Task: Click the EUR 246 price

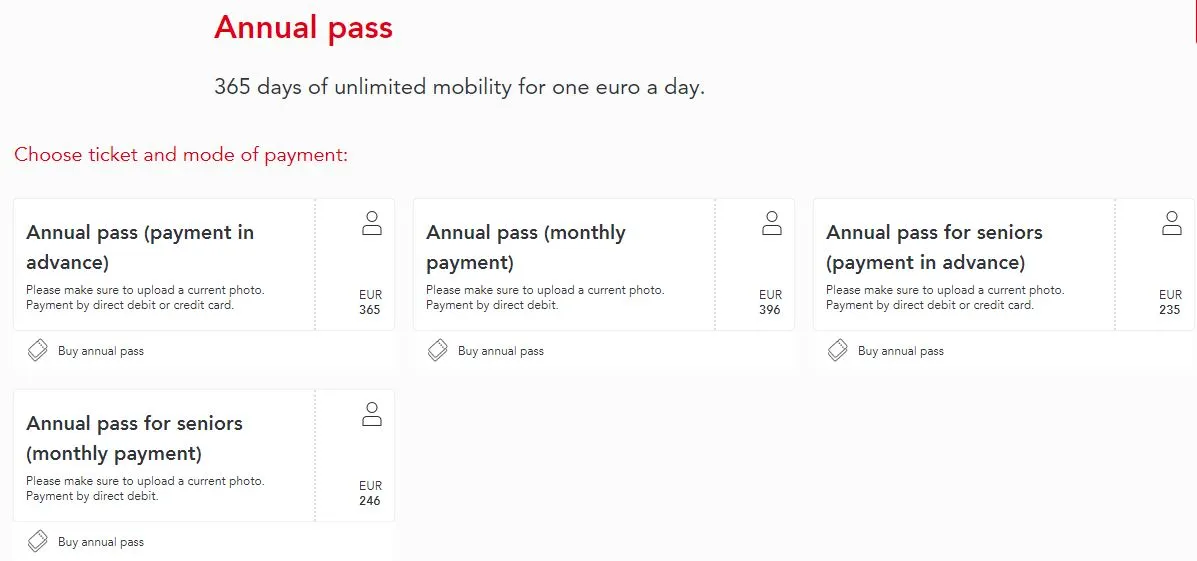Action: (x=370, y=493)
